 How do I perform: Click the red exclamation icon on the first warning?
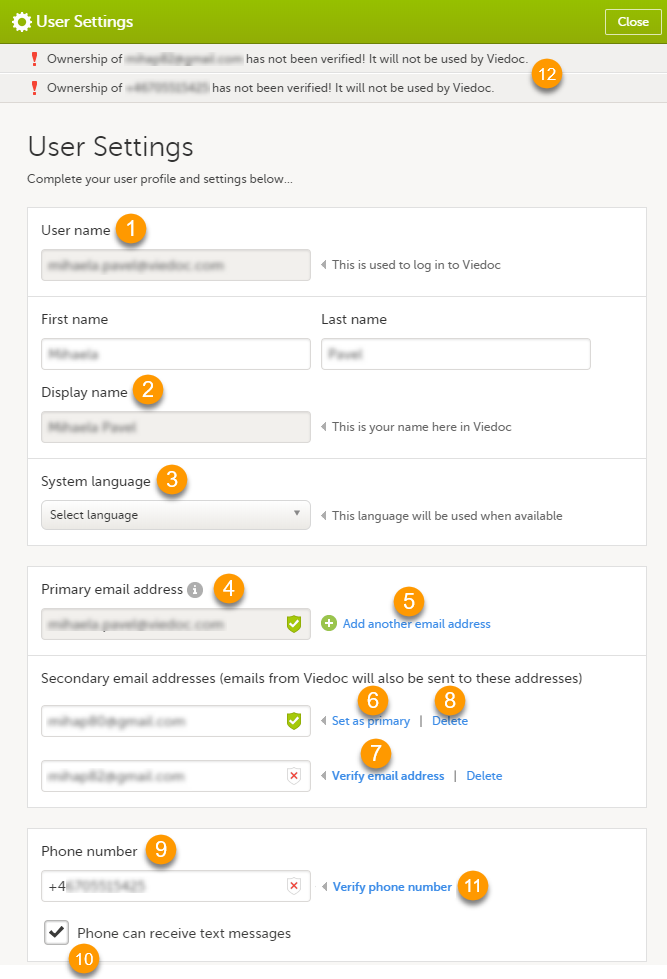click(x=33, y=59)
